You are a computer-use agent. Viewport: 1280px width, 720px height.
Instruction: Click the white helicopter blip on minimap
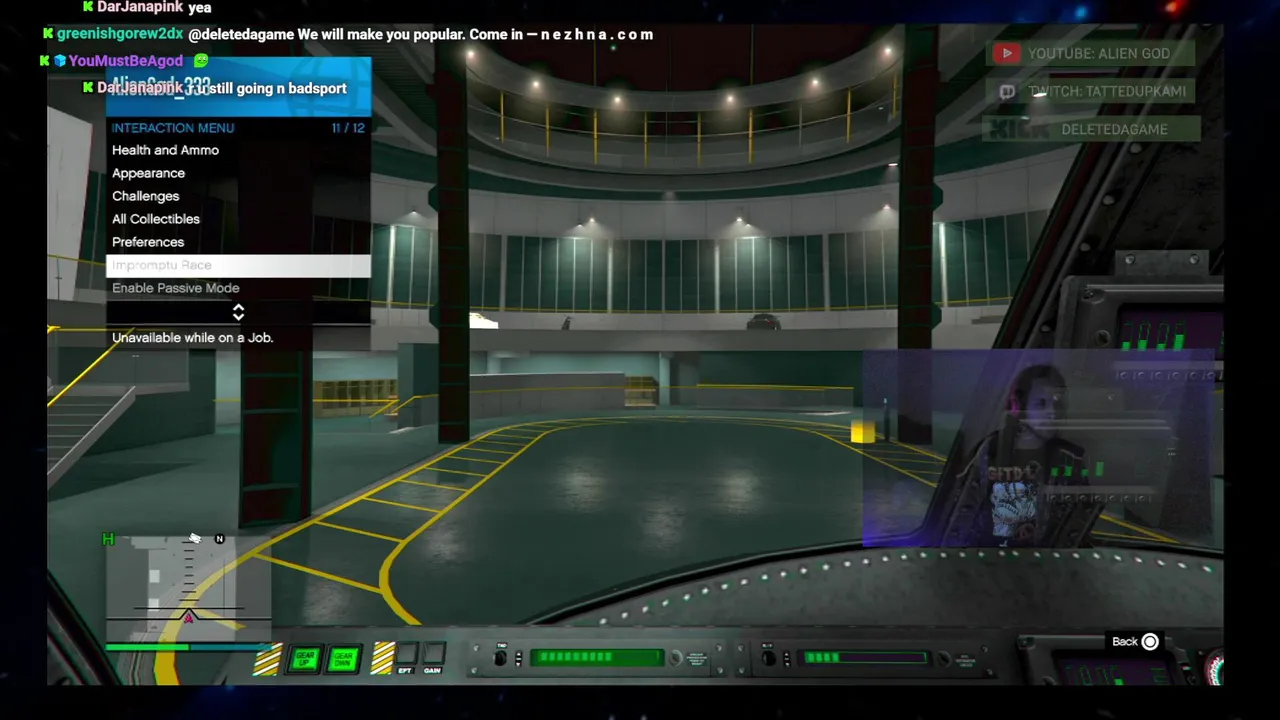(x=195, y=539)
